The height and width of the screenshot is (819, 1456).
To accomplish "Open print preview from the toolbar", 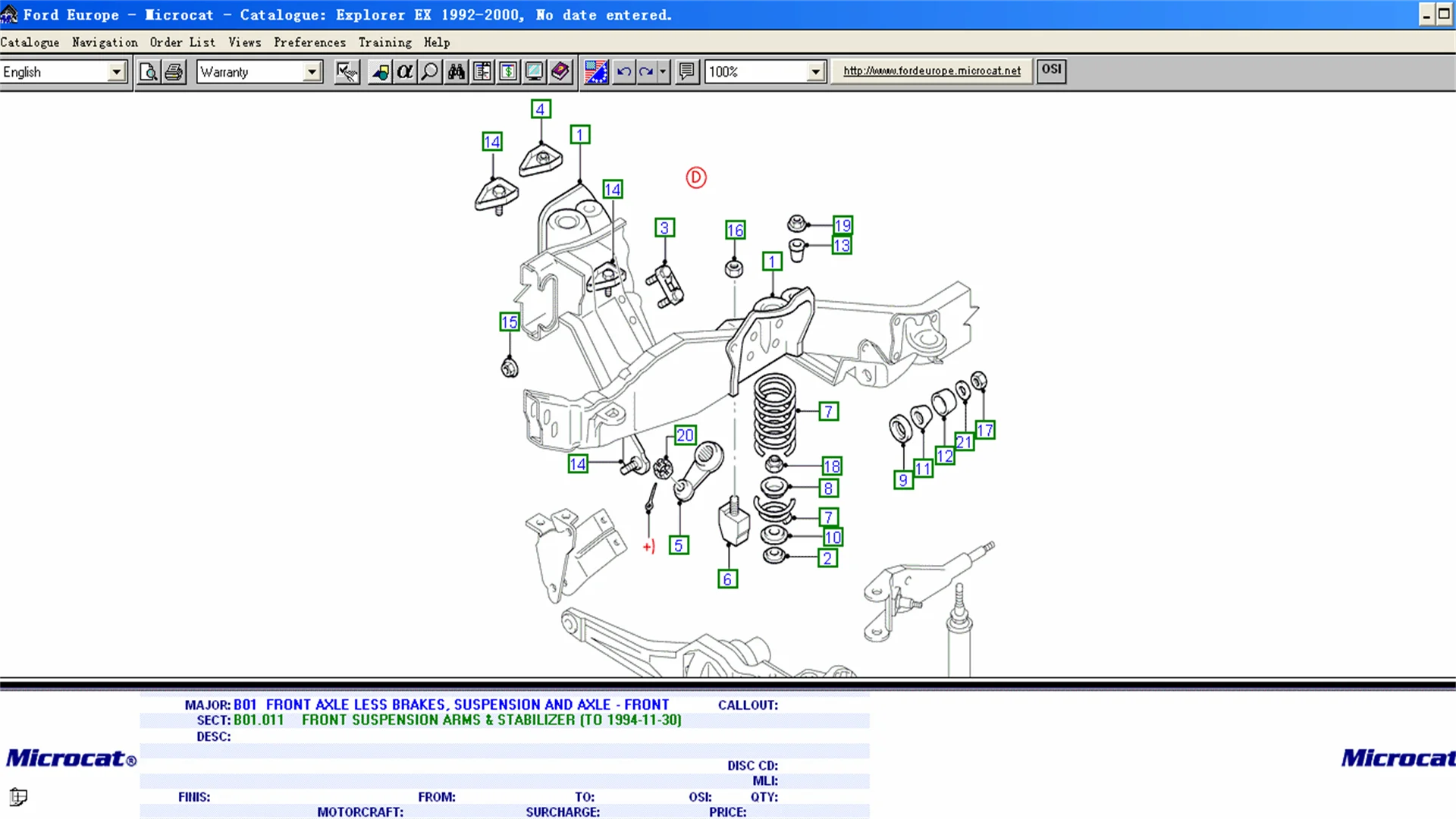I will pyautogui.click(x=149, y=72).
